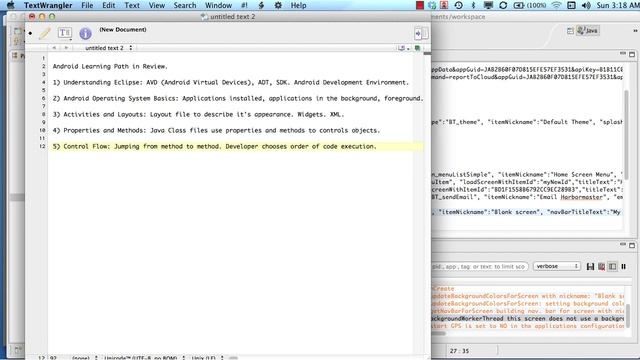This screenshot has width=640, height=360.
Task: Open the untitled text 2 document popup
Action: (x=108, y=48)
